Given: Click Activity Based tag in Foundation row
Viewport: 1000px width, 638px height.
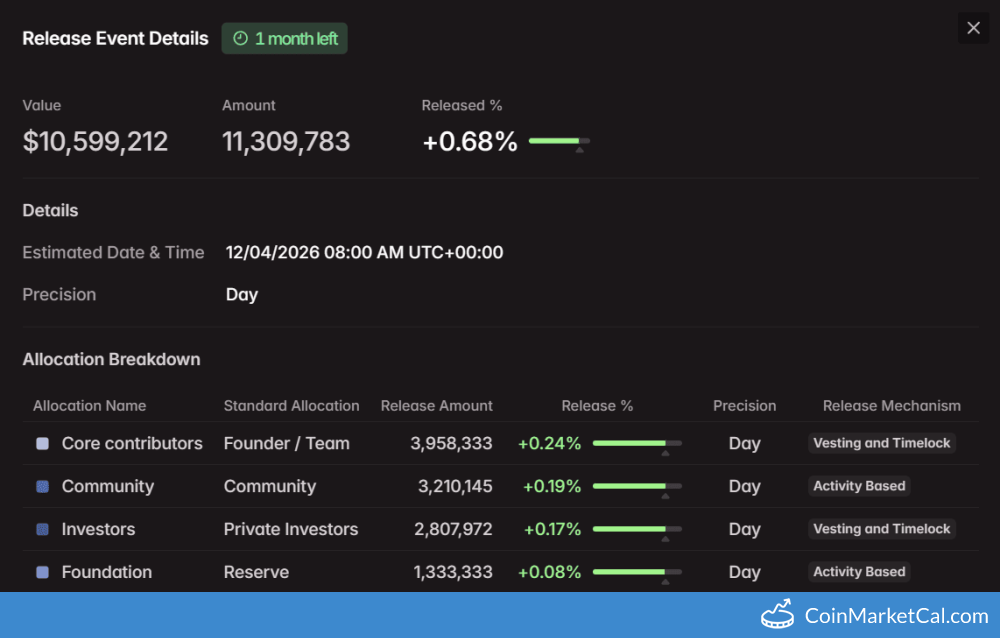Looking at the screenshot, I should click(x=859, y=572).
